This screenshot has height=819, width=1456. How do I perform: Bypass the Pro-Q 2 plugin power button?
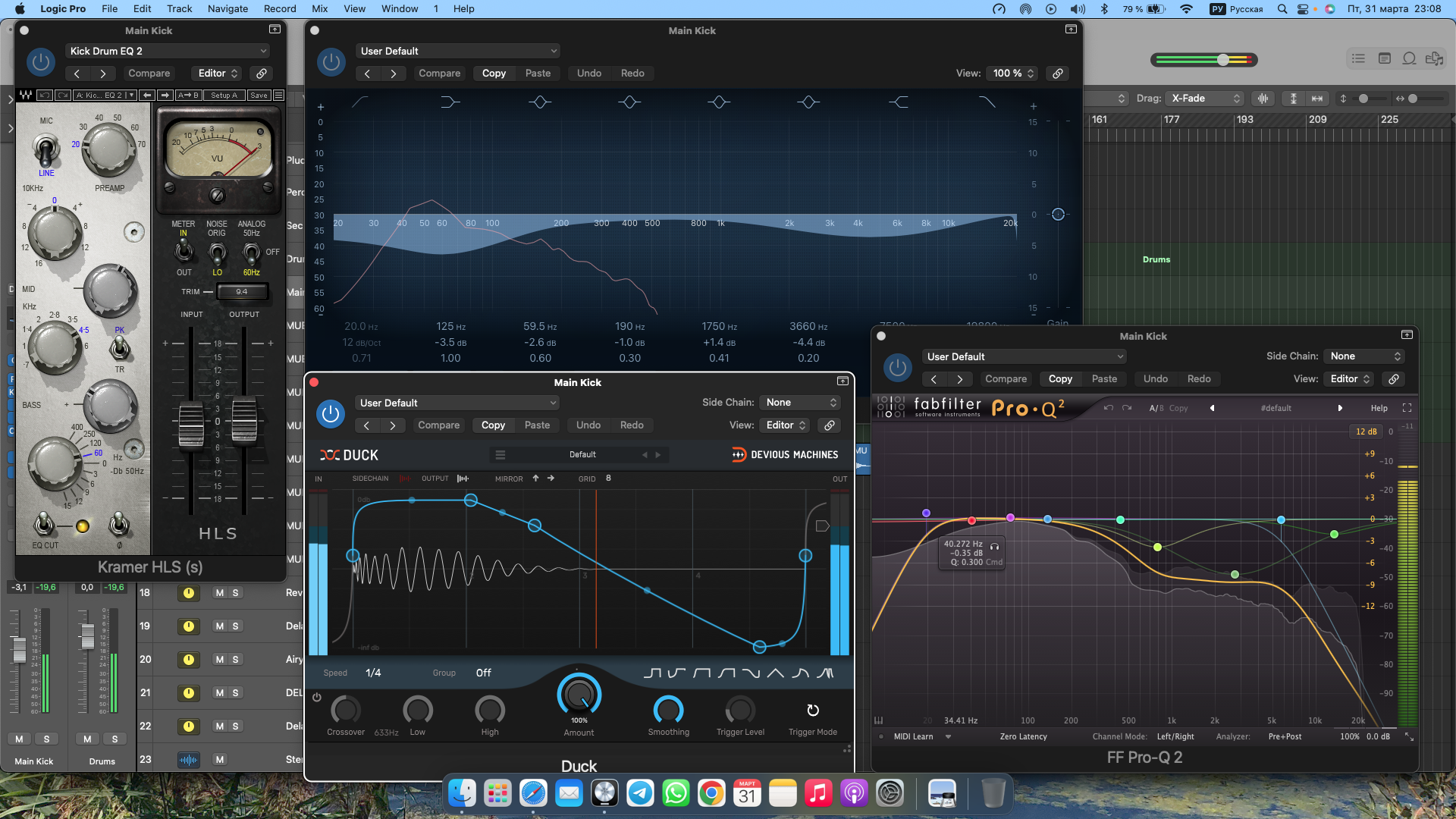pyautogui.click(x=897, y=368)
